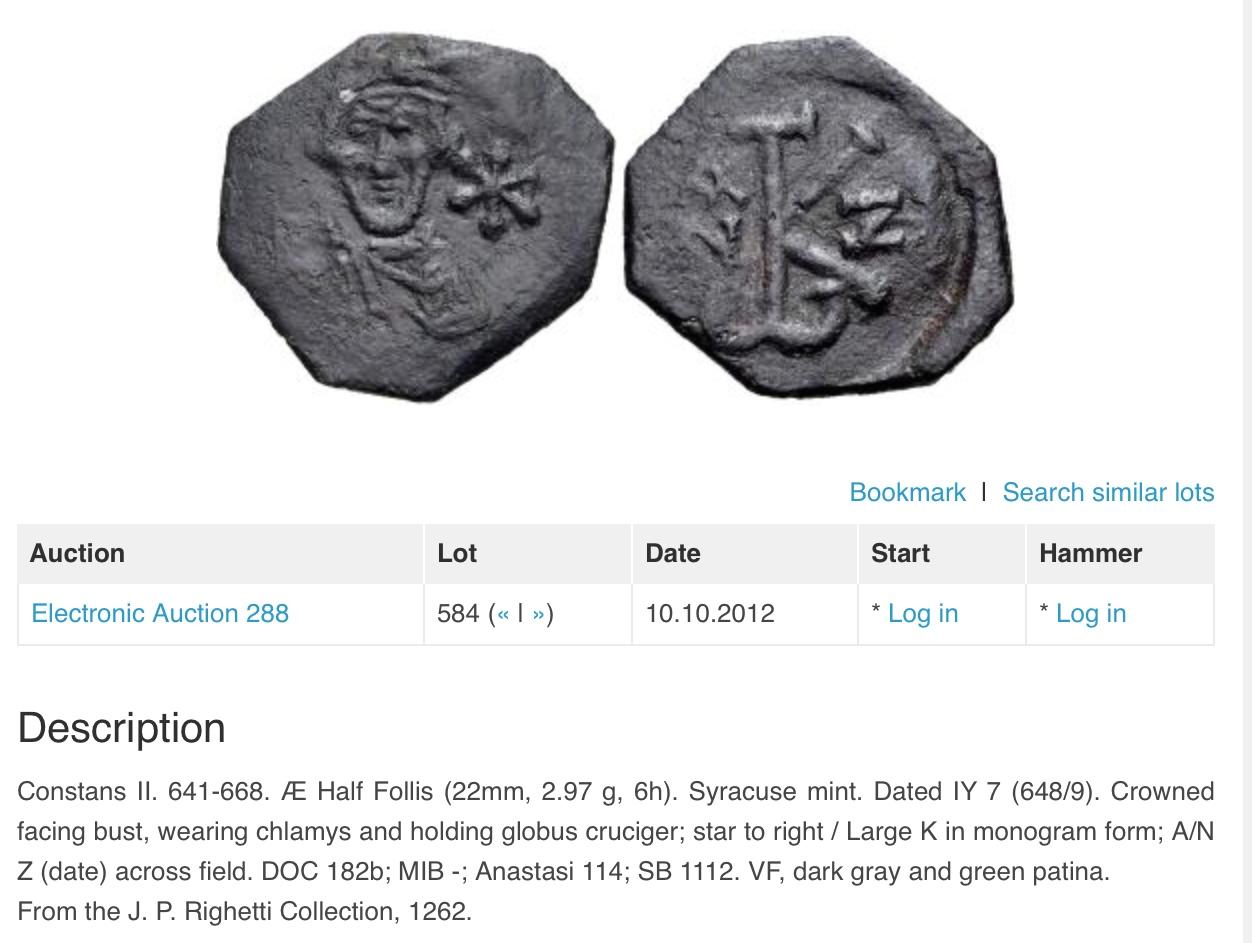Click the Description heading
Image resolution: width=1252 pixels, height=943 pixels.
point(121,727)
